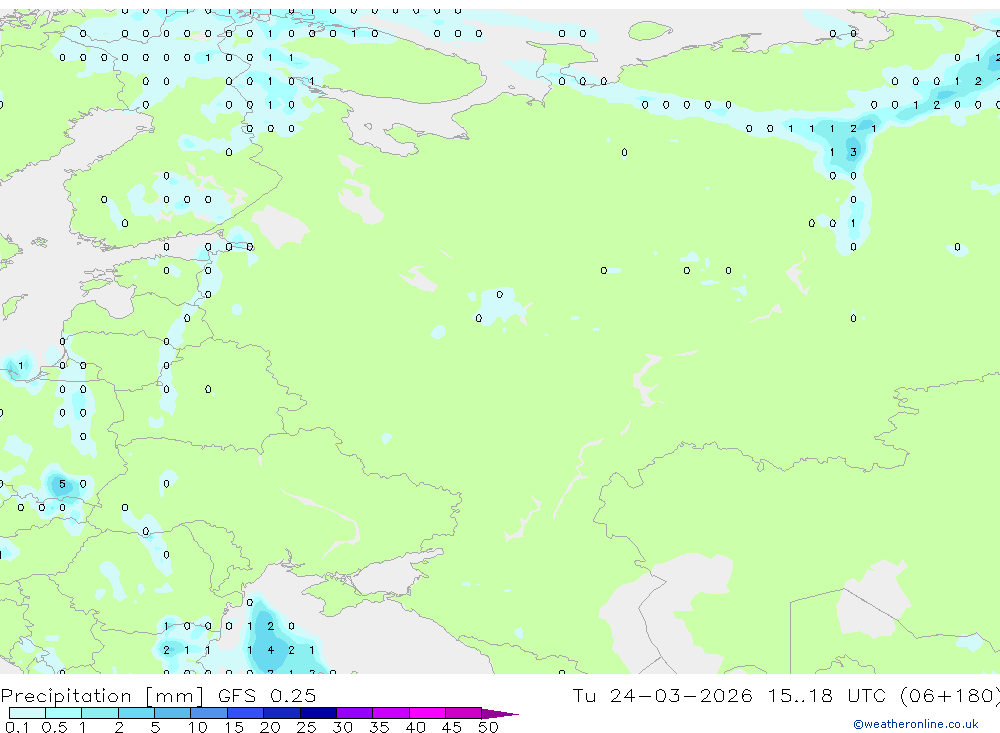Pick the 25–30 mm navy legend swatch

(318, 713)
